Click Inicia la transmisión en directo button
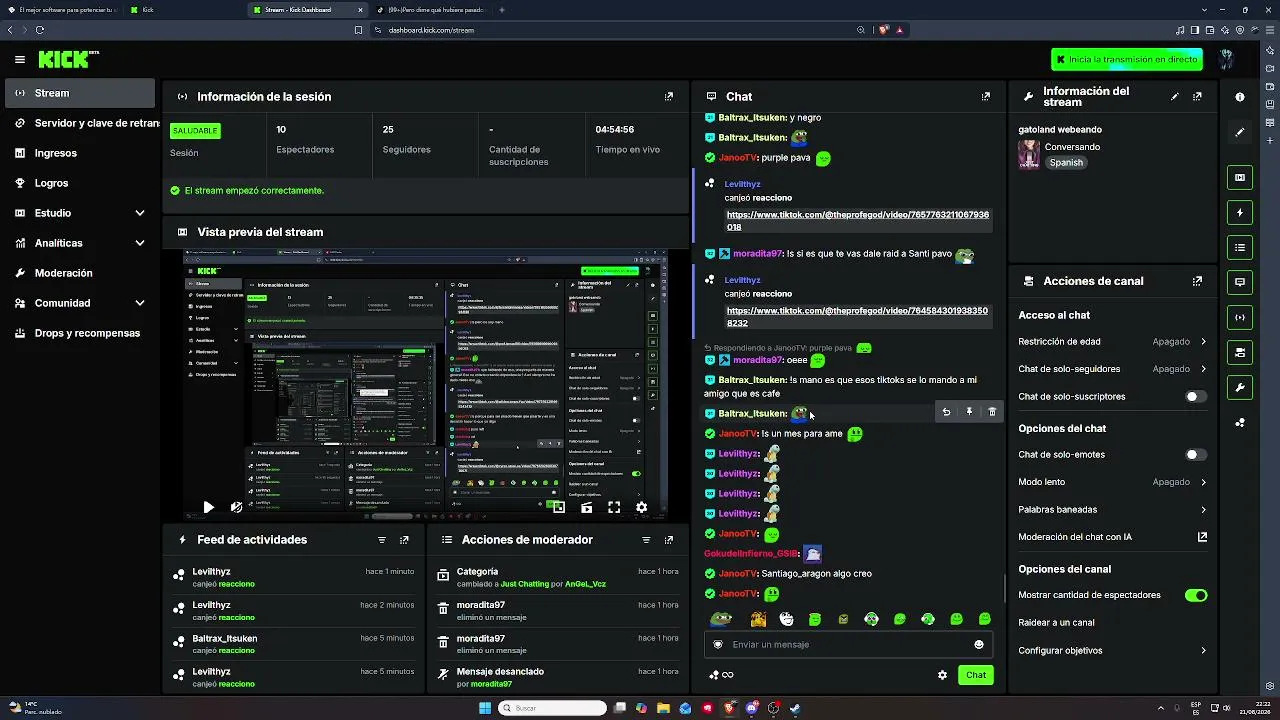 click(x=1127, y=60)
